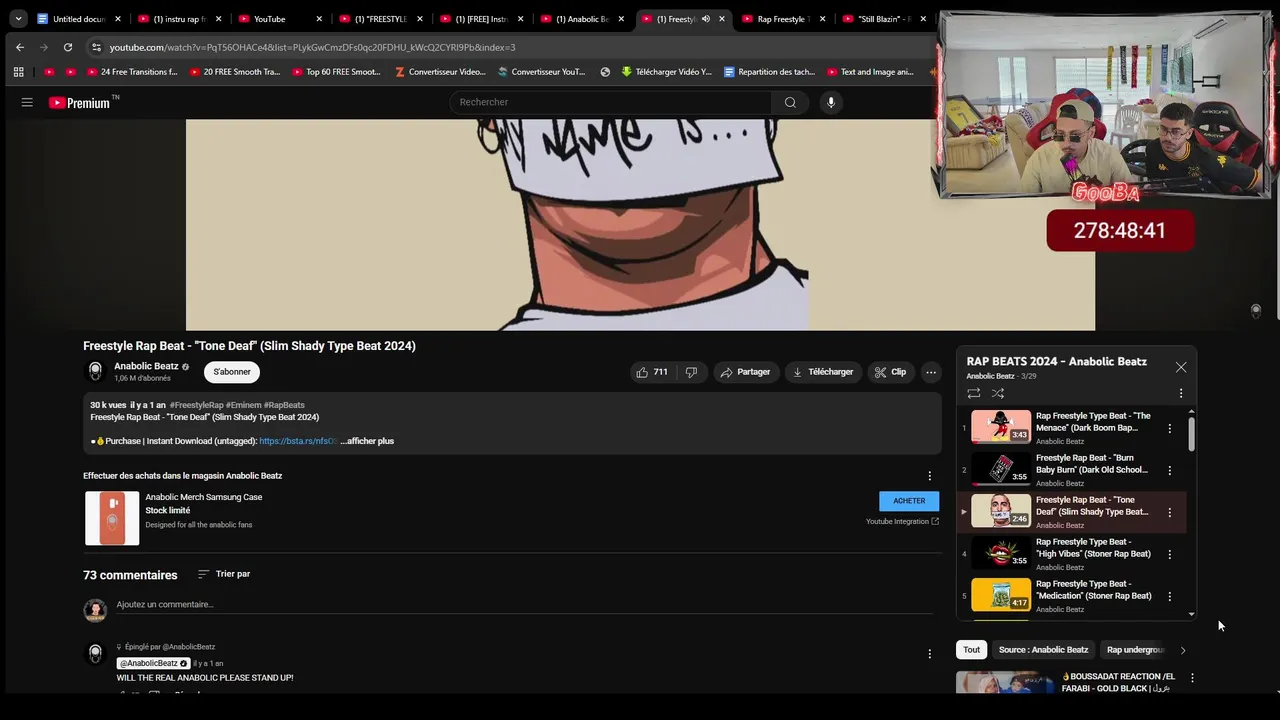The width and height of the screenshot is (1280, 720).
Task: Close the (1) Anabolic Beatz tab
Action: tap(621, 19)
